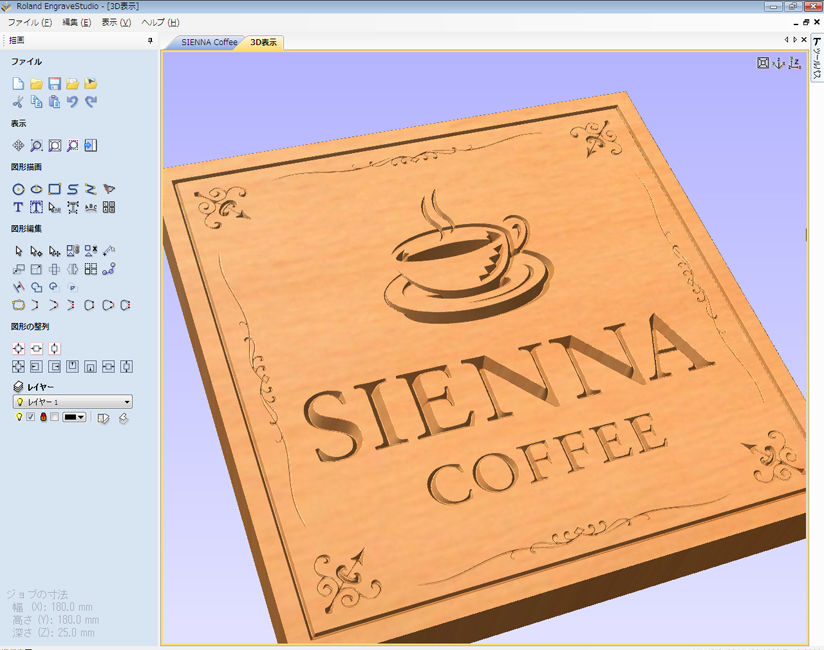824x650 pixels.
Task: Select the Circle drawing tool
Action: tap(18, 188)
